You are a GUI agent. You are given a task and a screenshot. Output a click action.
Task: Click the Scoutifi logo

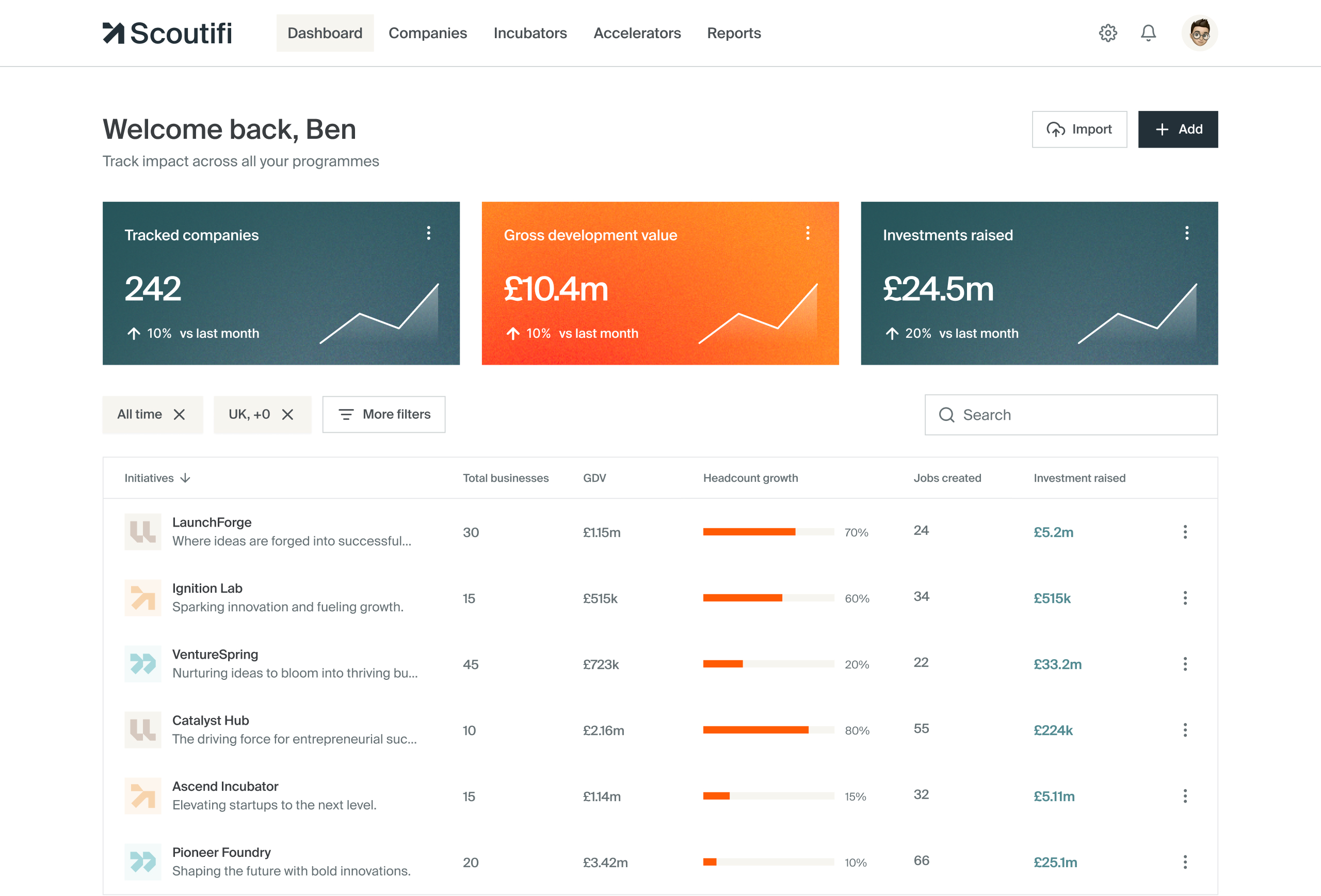point(167,33)
